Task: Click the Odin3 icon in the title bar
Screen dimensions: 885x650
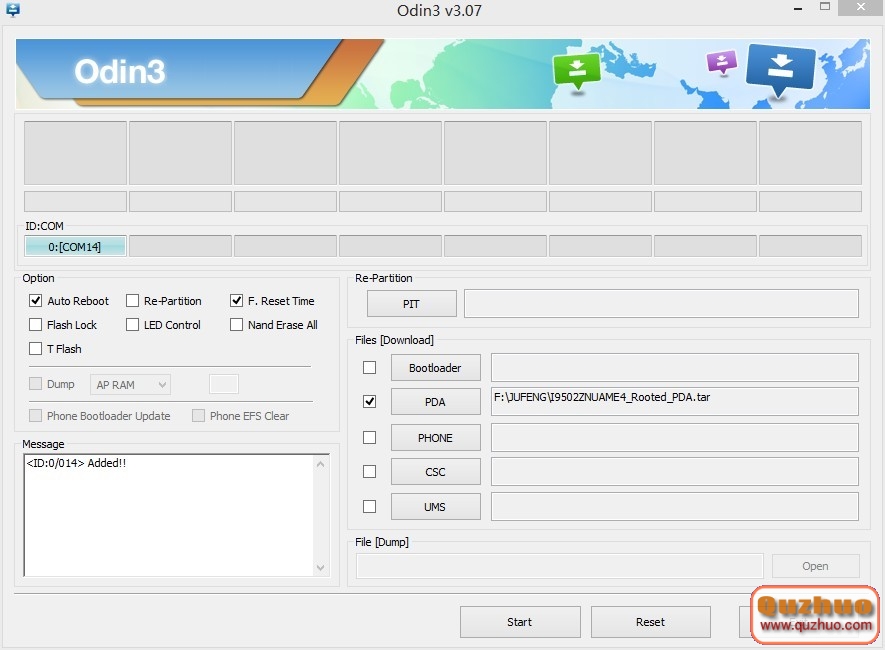Action: 12,10
